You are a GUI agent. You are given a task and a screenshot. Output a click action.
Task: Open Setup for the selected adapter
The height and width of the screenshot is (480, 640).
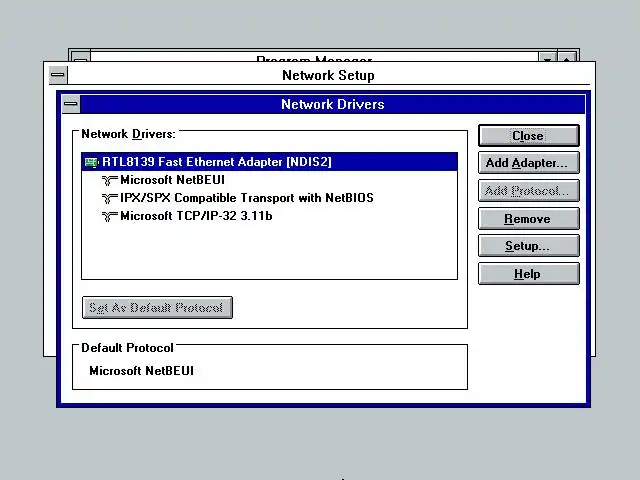529,246
